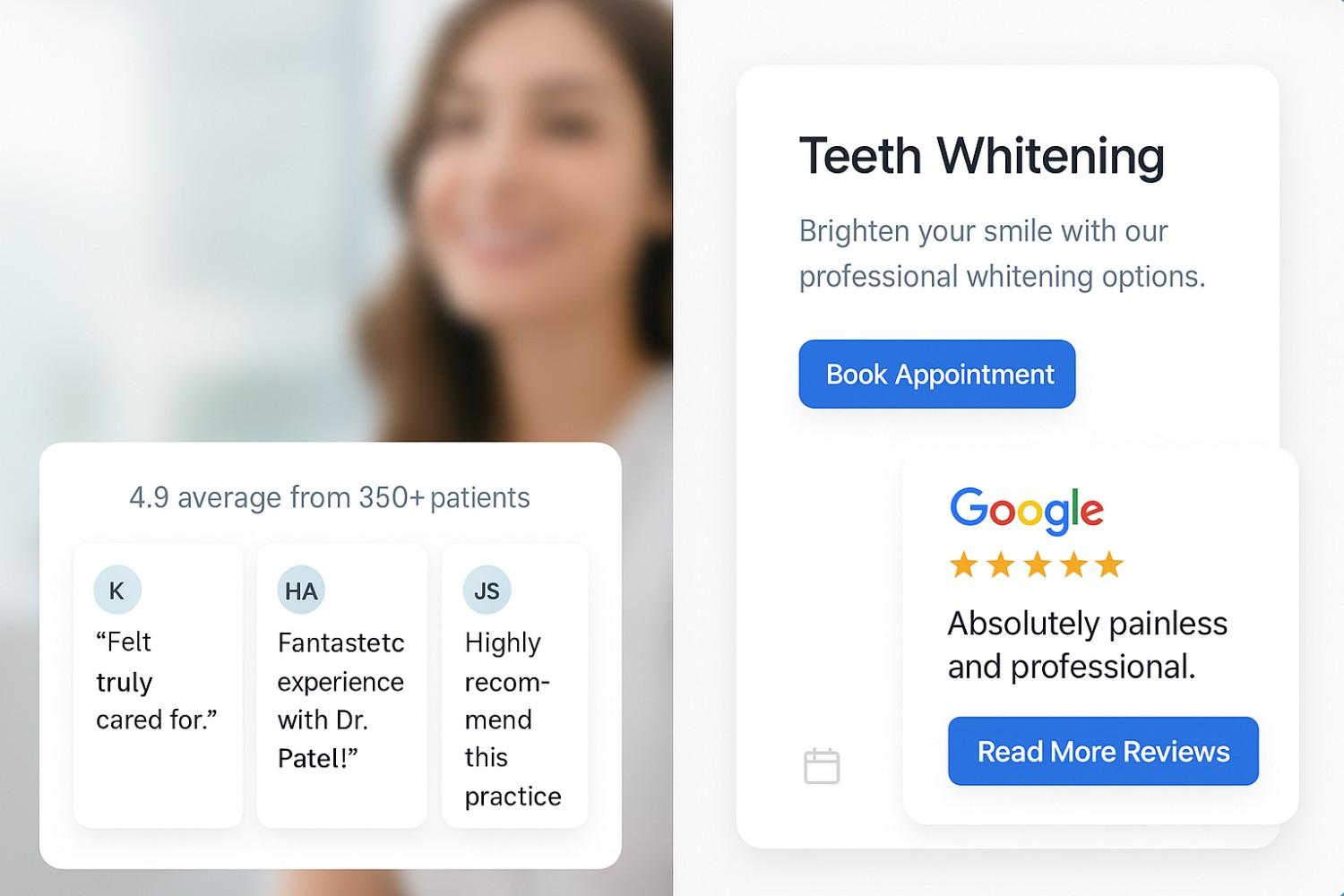Click the first gold star rating
The height and width of the screenshot is (896, 1344).
963,564
